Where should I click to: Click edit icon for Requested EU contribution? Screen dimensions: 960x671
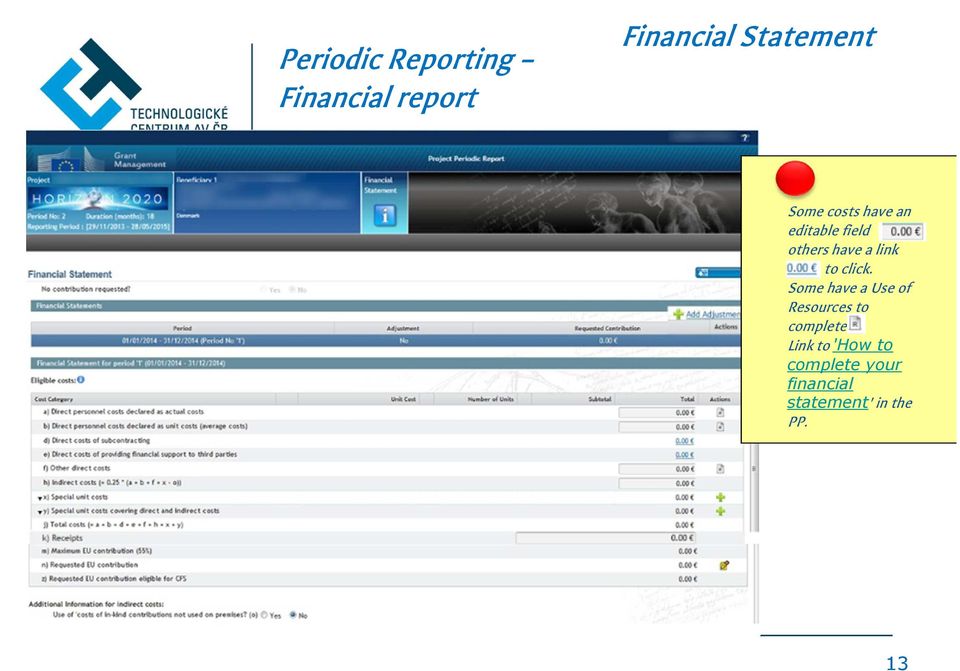click(x=724, y=565)
